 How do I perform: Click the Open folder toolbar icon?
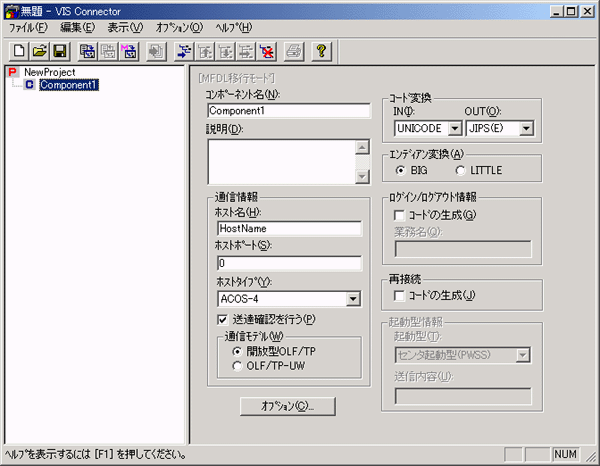40,49
